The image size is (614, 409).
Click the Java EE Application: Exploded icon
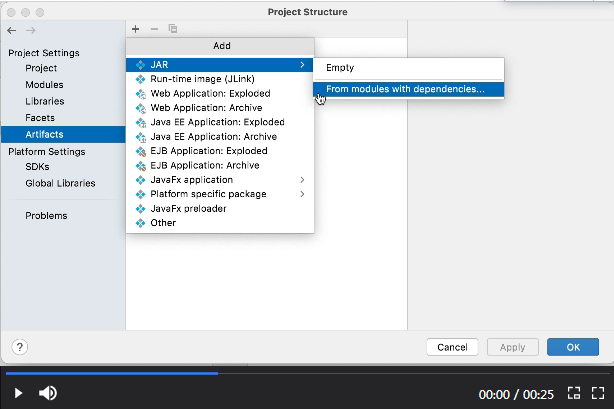pyautogui.click(x=141, y=123)
